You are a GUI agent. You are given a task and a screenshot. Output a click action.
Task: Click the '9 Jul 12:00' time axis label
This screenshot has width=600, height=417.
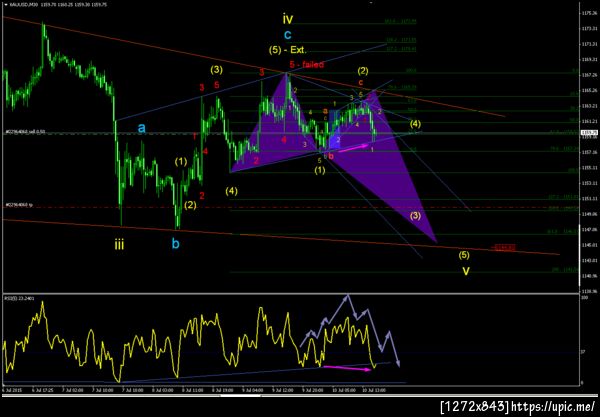pos(283,391)
